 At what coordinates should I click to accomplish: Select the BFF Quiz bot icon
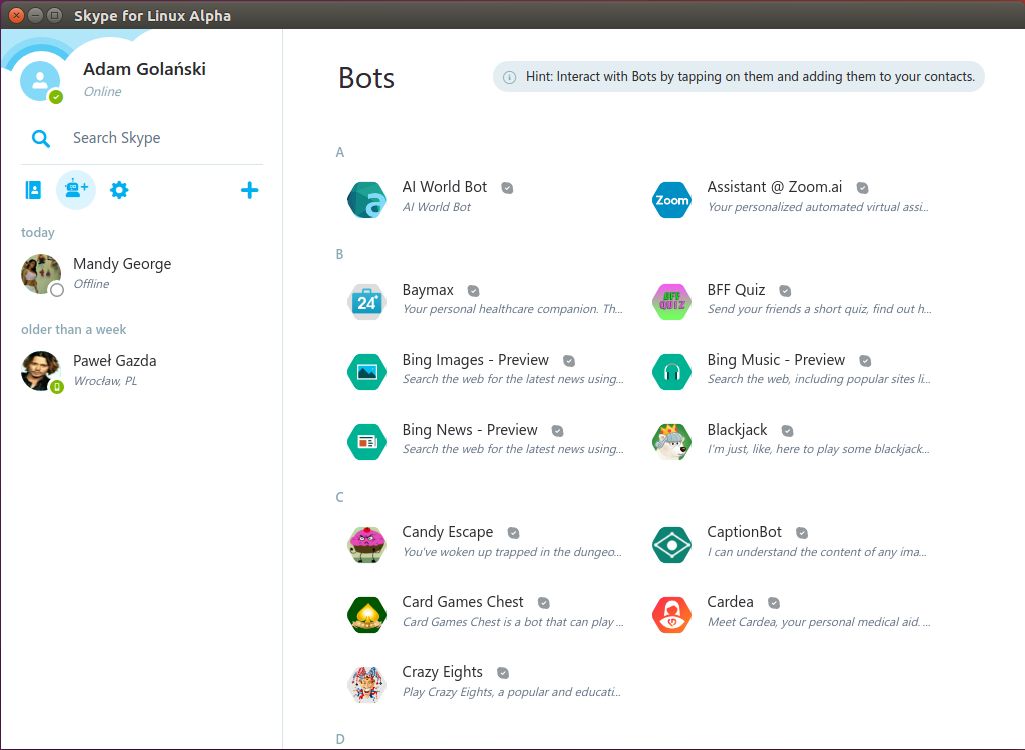coord(671,301)
